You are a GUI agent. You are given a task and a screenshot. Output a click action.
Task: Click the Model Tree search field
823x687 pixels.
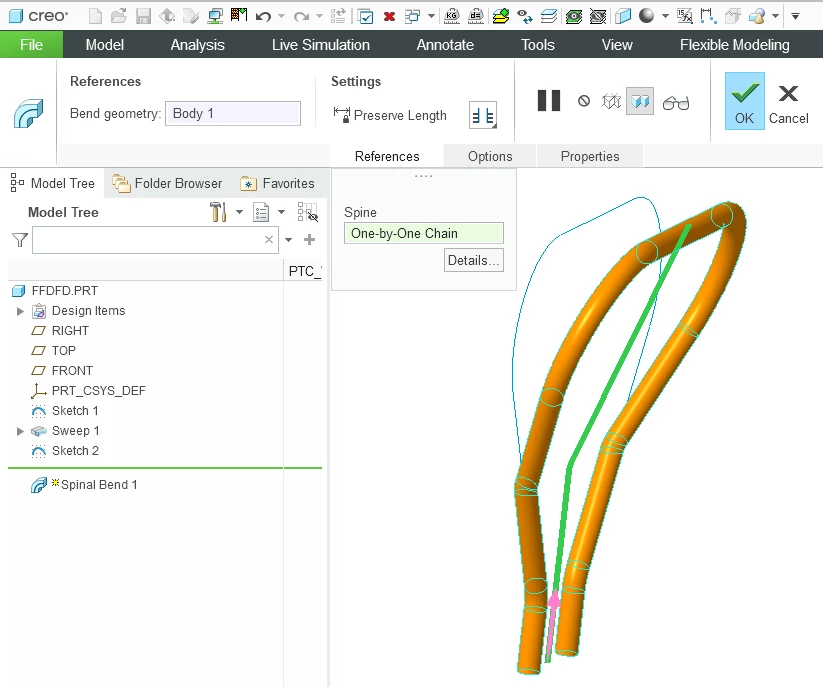(x=155, y=240)
